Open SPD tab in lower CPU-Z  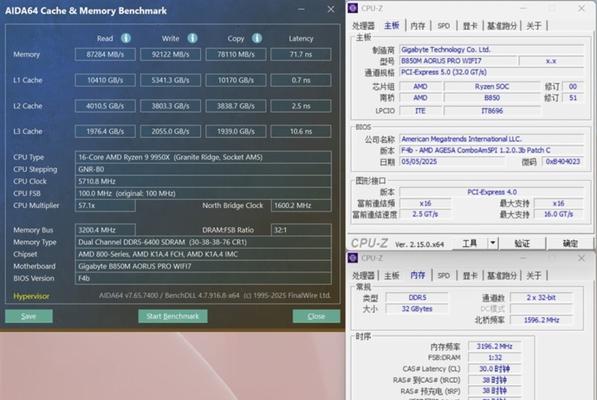[x=444, y=276]
